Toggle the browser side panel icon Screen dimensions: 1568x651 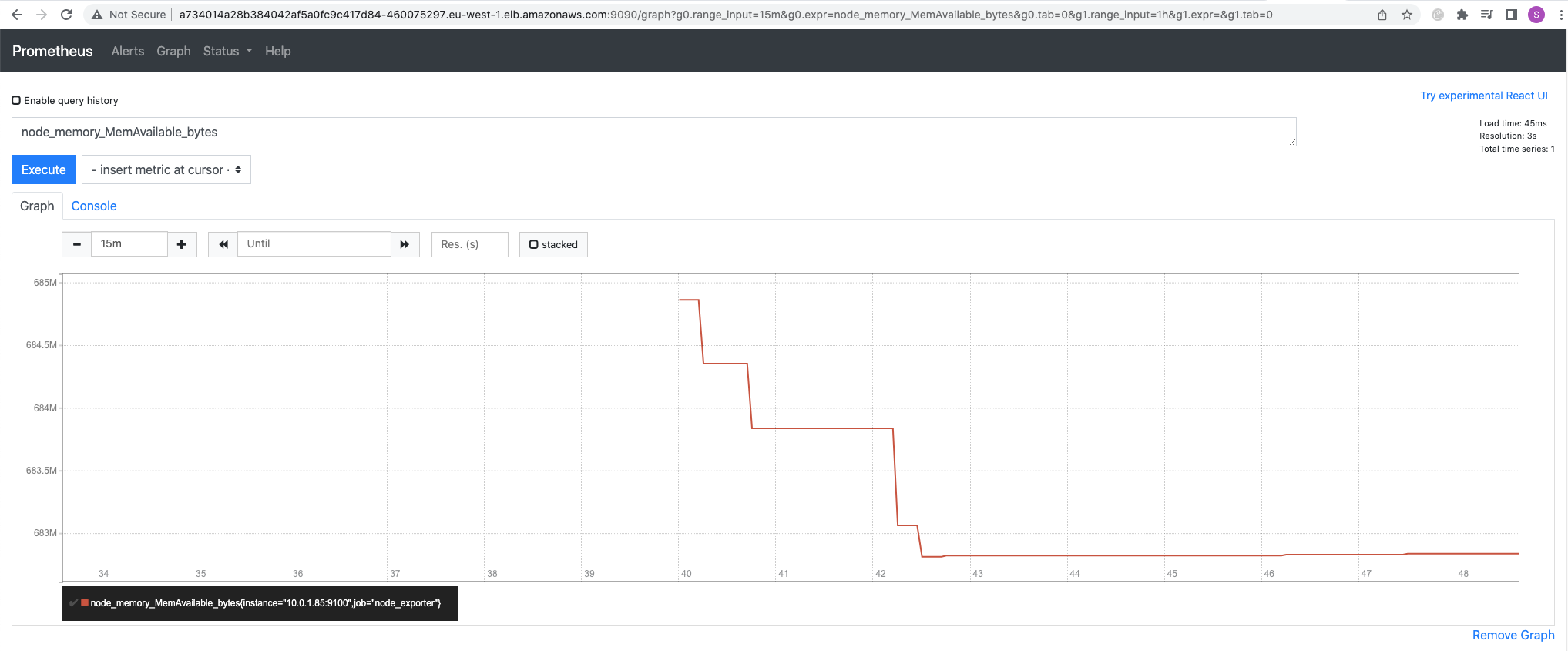pos(1512,15)
